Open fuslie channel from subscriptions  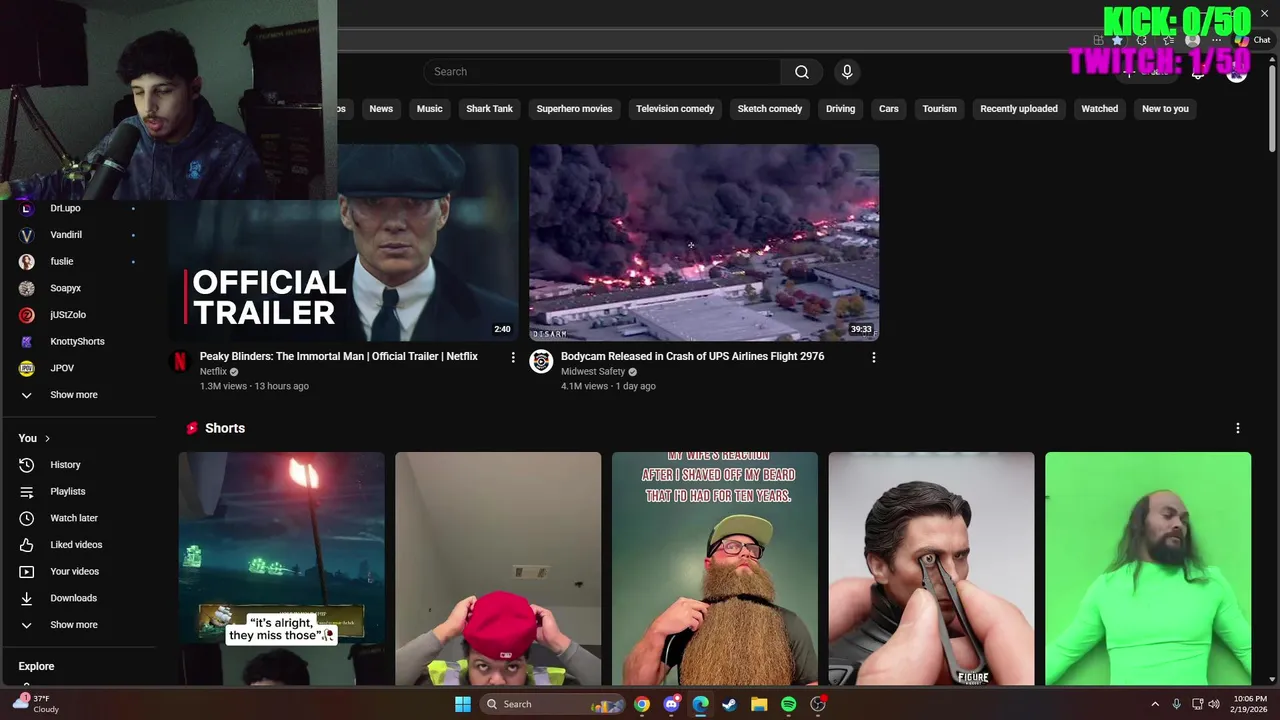[62, 262]
